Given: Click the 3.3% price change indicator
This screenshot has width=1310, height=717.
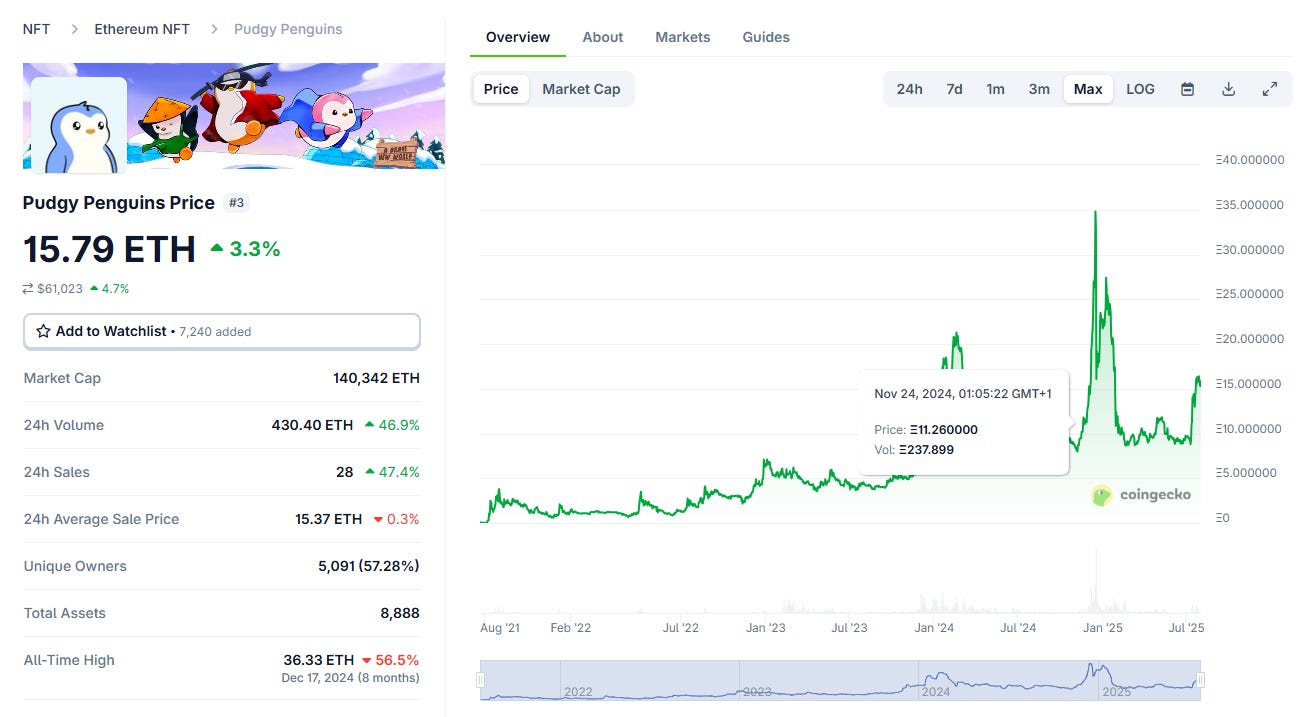Looking at the screenshot, I should click(x=245, y=249).
